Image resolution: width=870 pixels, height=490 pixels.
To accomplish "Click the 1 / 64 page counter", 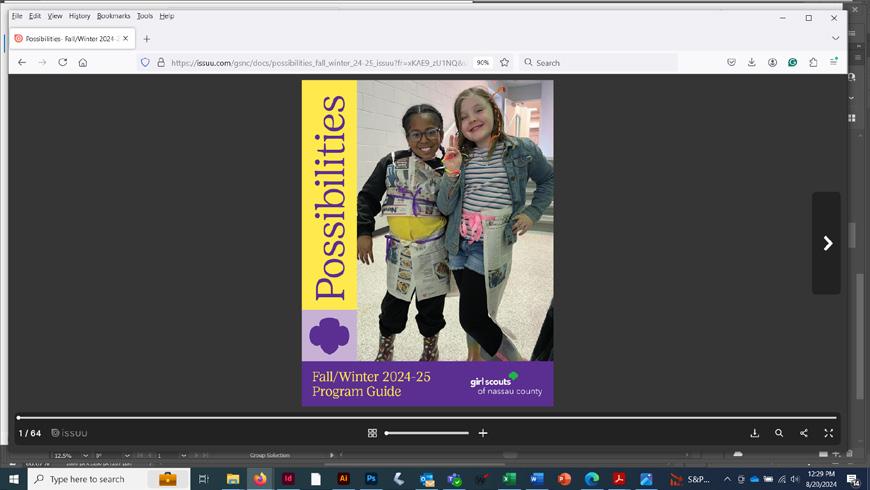I will (x=29, y=433).
